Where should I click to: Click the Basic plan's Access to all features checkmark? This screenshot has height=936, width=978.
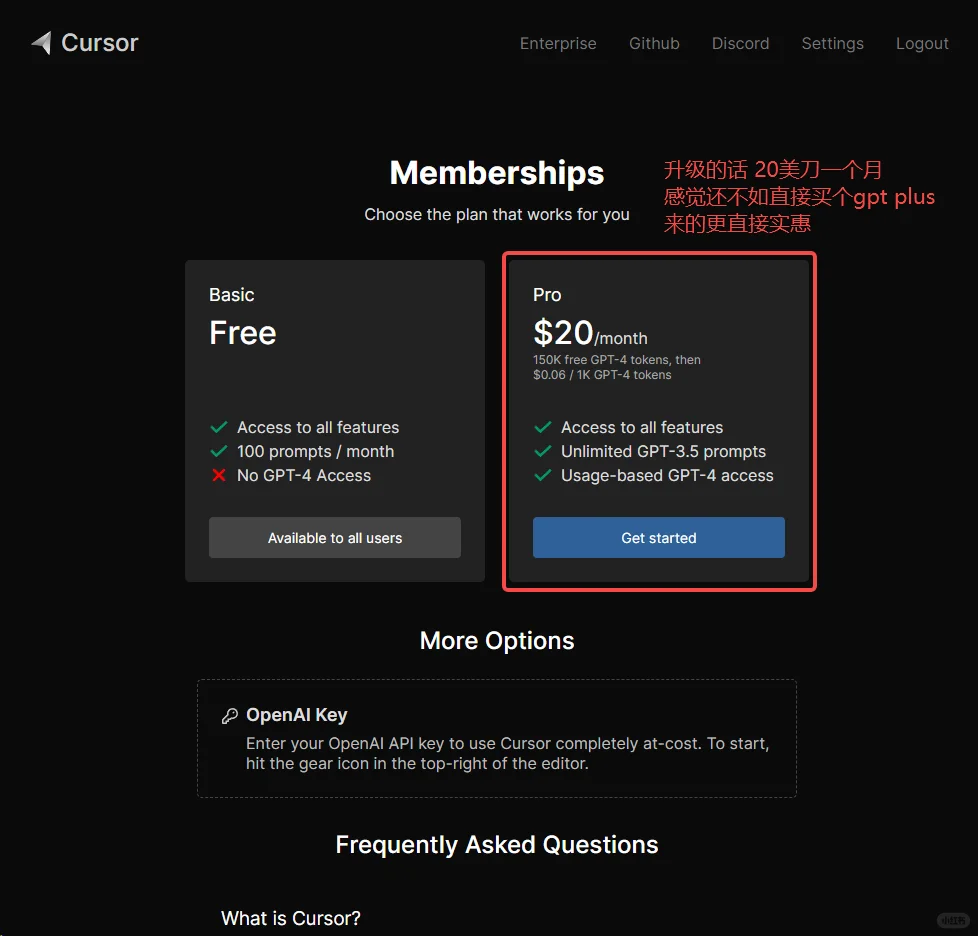tap(219, 428)
